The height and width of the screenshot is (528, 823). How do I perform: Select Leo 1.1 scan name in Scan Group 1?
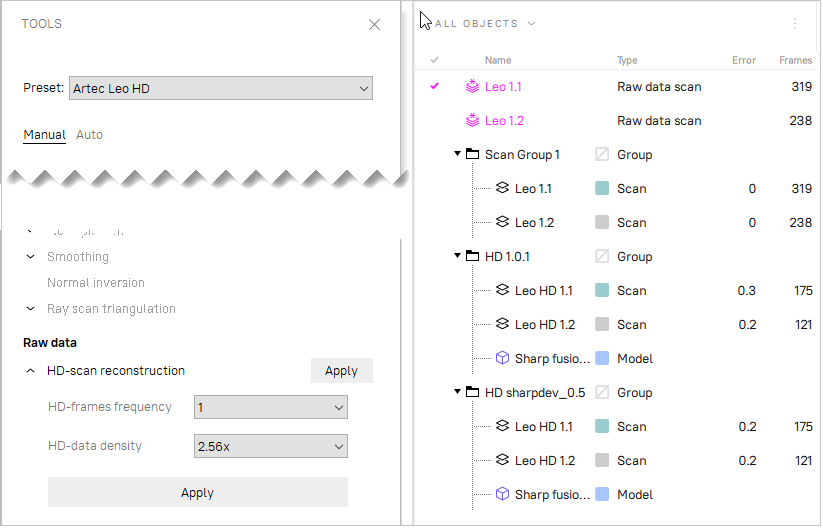(x=533, y=189)
